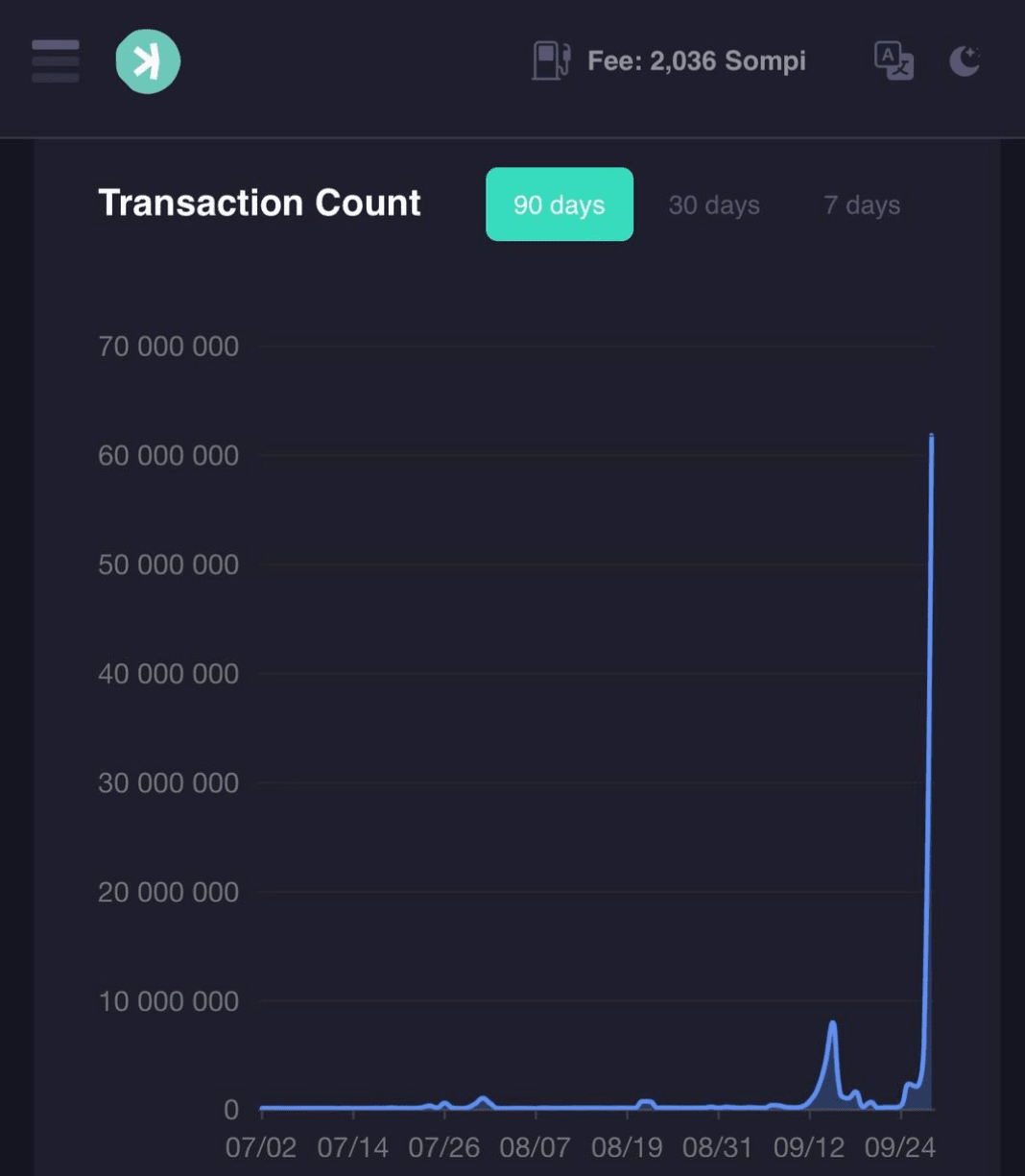Click the 08/31 x-axis label
This screenshot has width=1025, height=1176.
pos(718,1147)
